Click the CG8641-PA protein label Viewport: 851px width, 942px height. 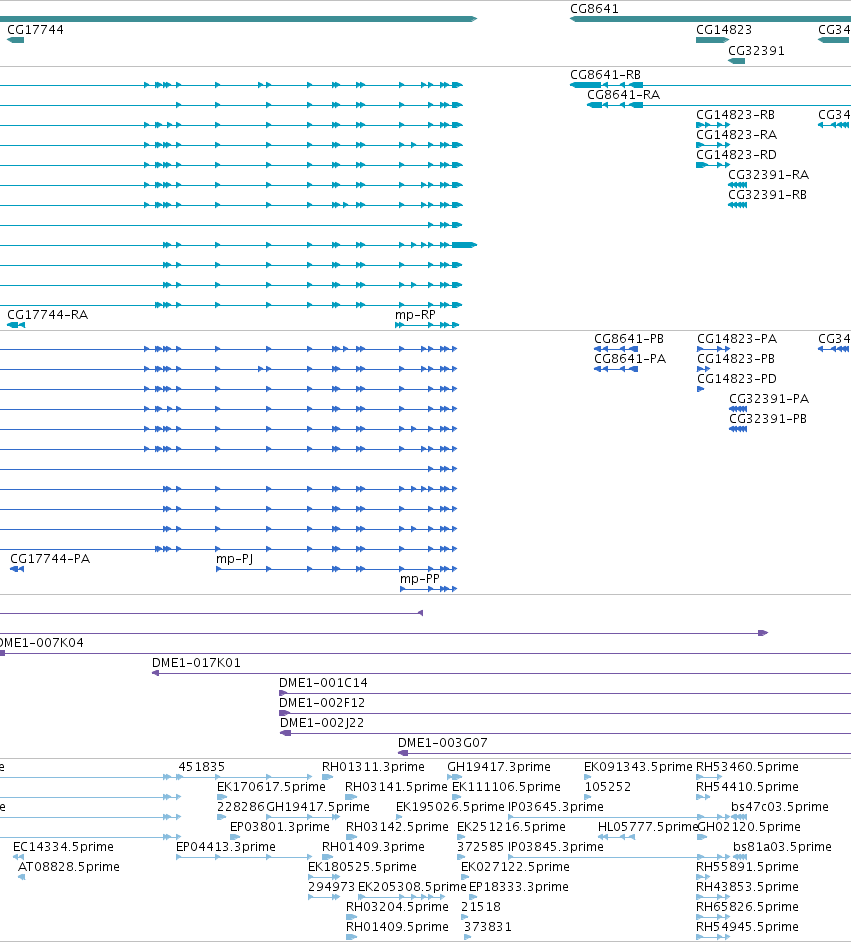(630, 358)
